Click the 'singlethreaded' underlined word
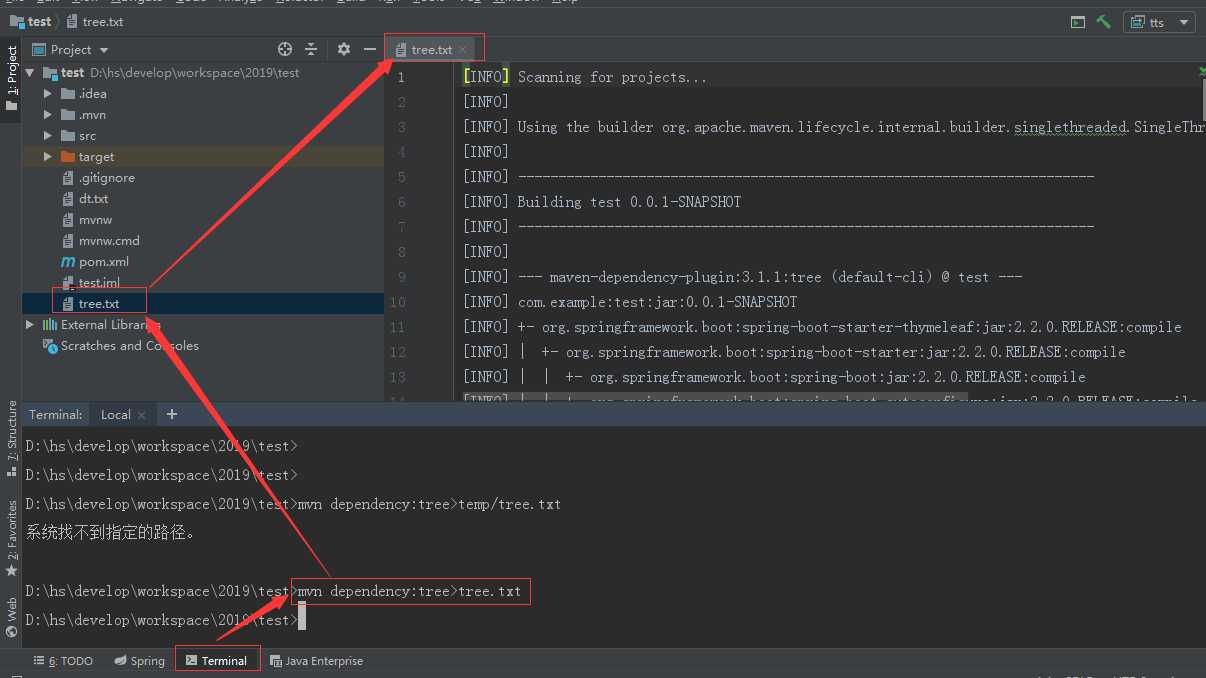The width and height of the screenshot is (1206, 678). pos(1070,127)
